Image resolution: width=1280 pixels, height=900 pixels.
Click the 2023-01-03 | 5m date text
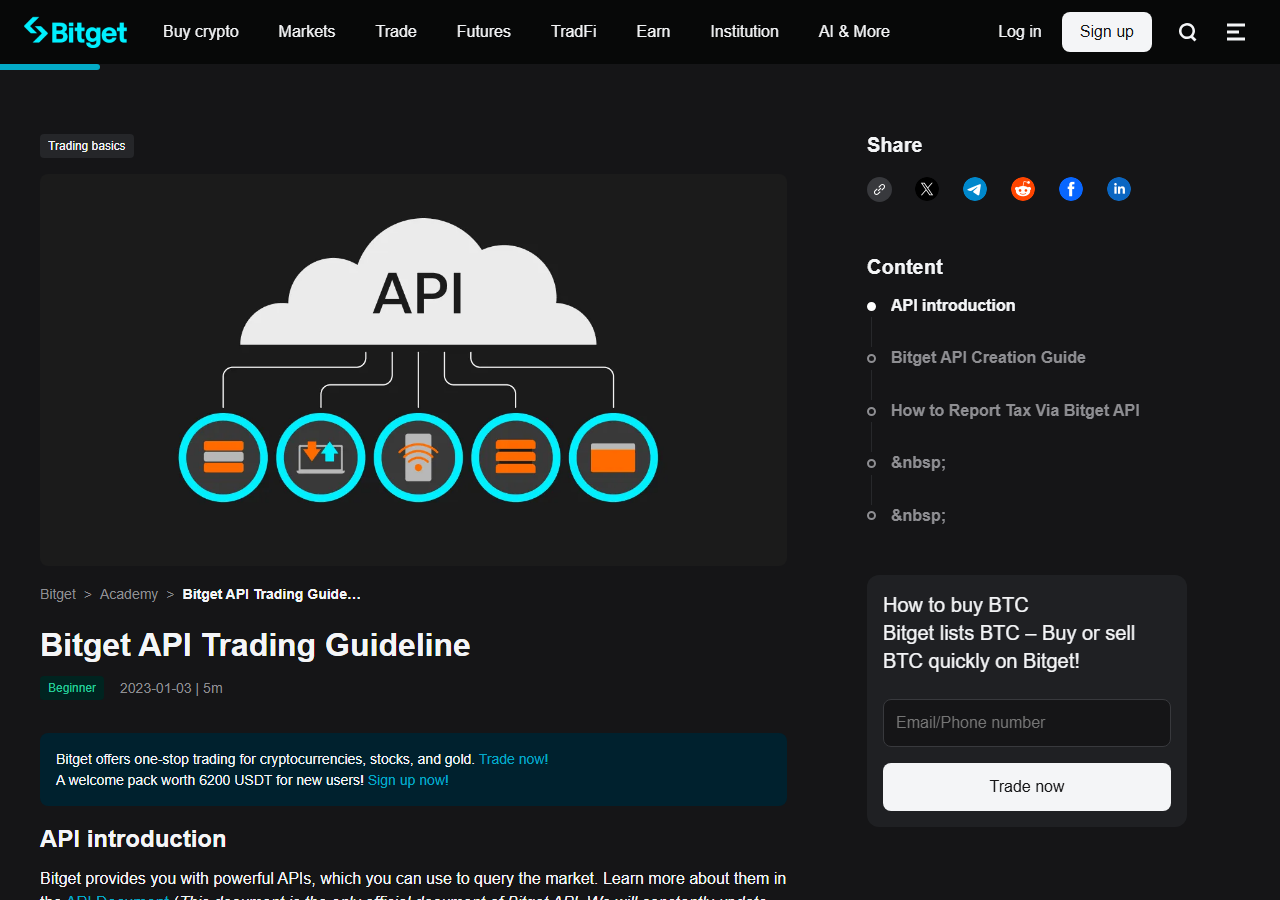coord(171,688)
